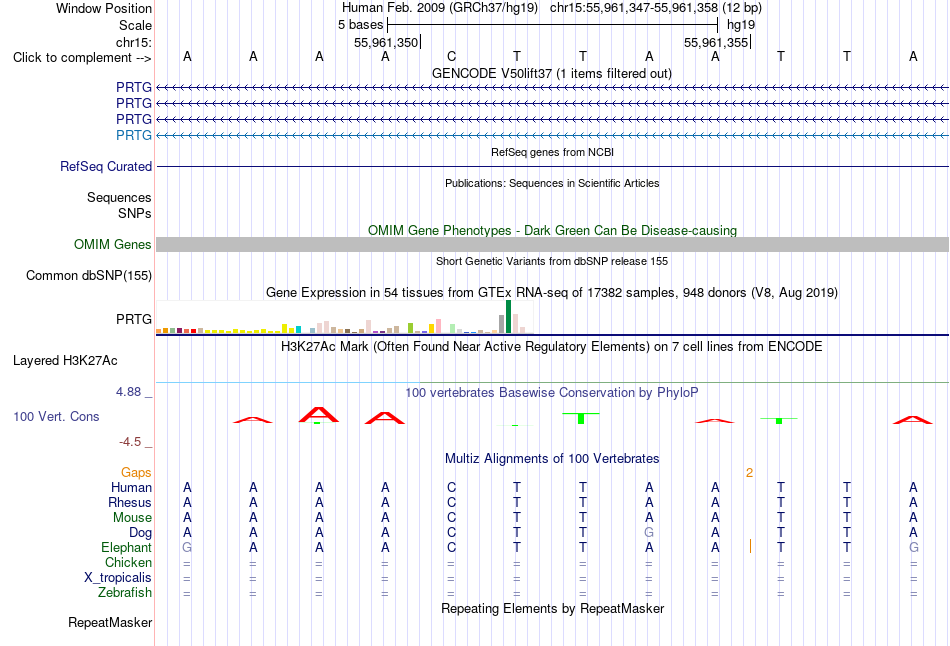This screenshot has height=646, width=950.
Task: Click the chr15:55,961,347-55,961,358 position text
Action: [x=634, y=8]
